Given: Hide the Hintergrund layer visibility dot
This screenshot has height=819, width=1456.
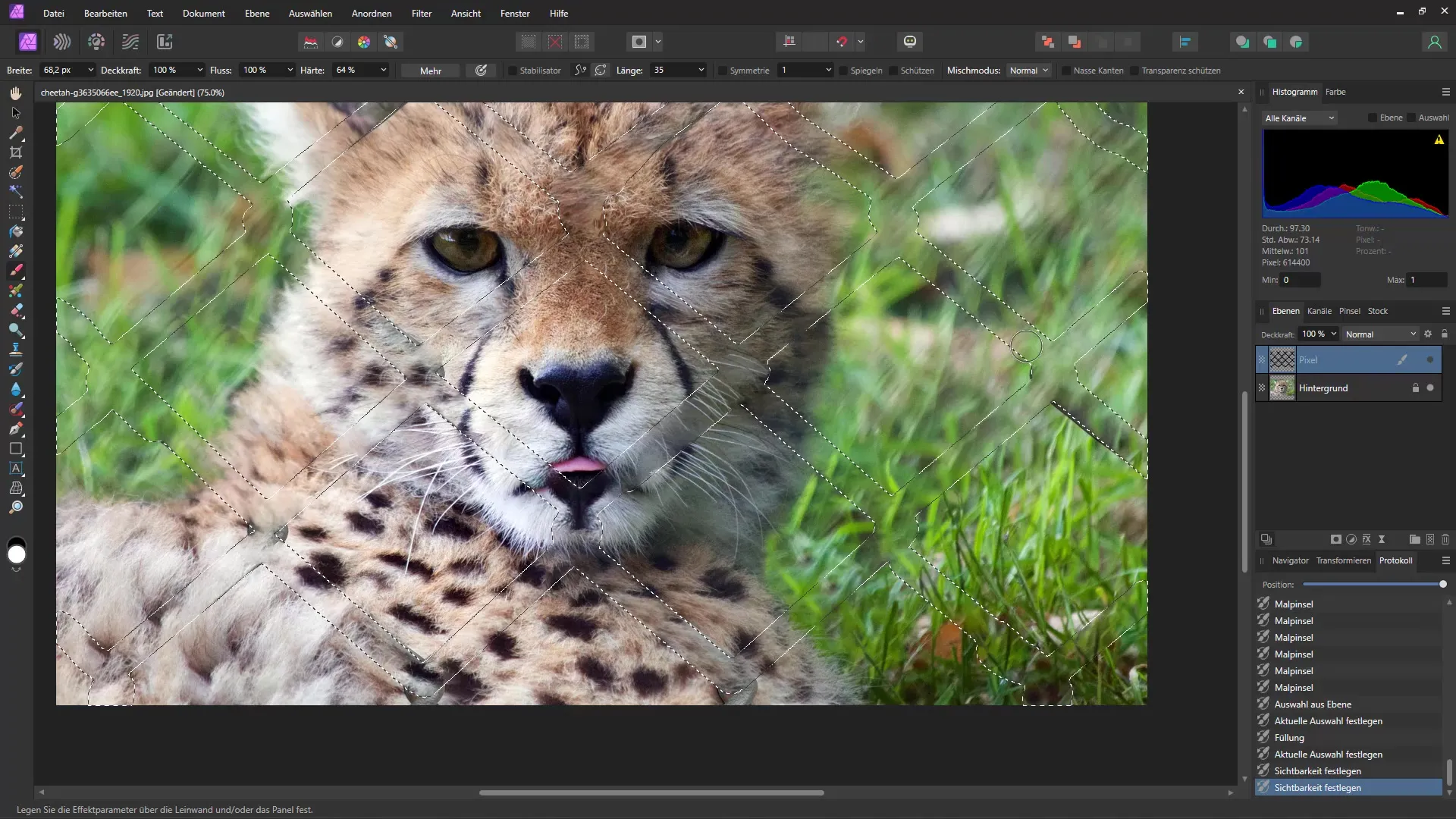Looking at the screenshot, I should tap(1430, 388).
